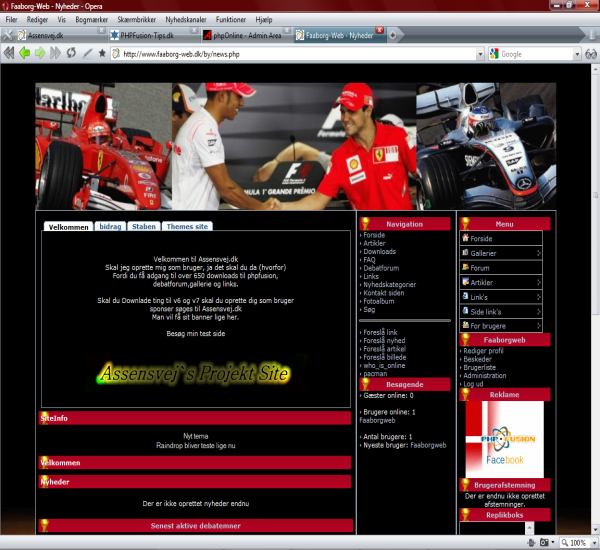Reload the current page
Image resolution: width=600 pixels, height=550 pixels.
pyautogui.click(x=71, y=53)
